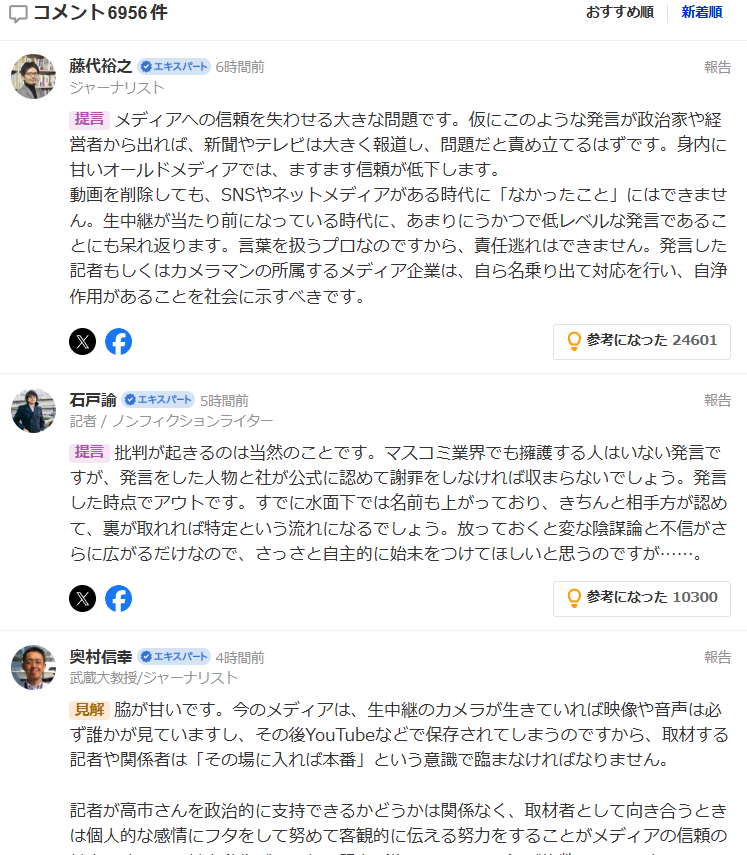
Task: Open 奥村信幸's profile name link
Action: 101,657
